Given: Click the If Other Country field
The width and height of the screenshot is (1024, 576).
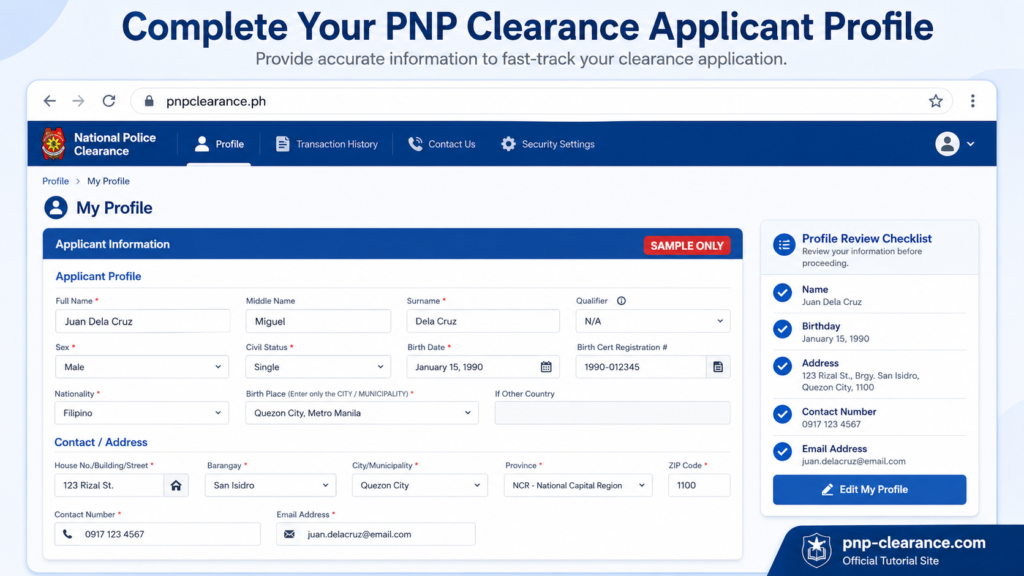Looking at the screenshot, I should click(612, 413).
